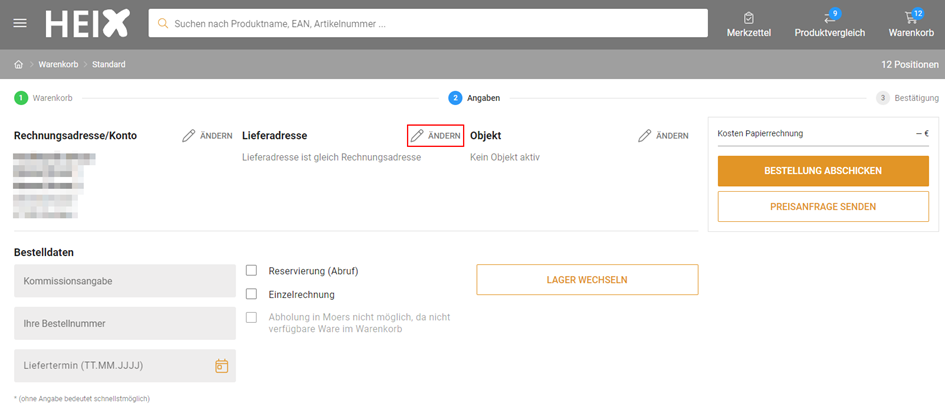
Task: Open the Merkzettel wishlist icon
Action: 748,24
